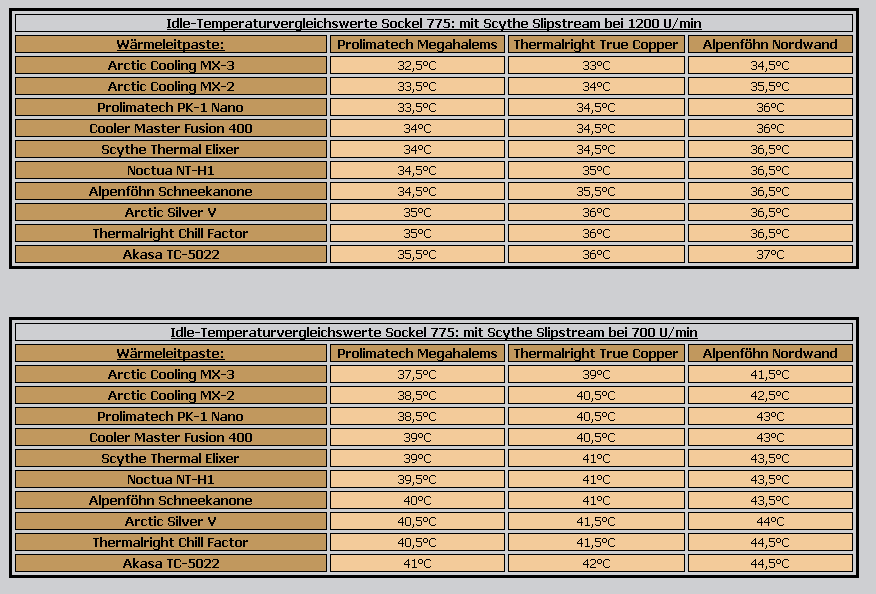
Task: Click Noctua NT-H1 label in 1200 U/min table
Action: pyautogui.click(x=171, y=170)
